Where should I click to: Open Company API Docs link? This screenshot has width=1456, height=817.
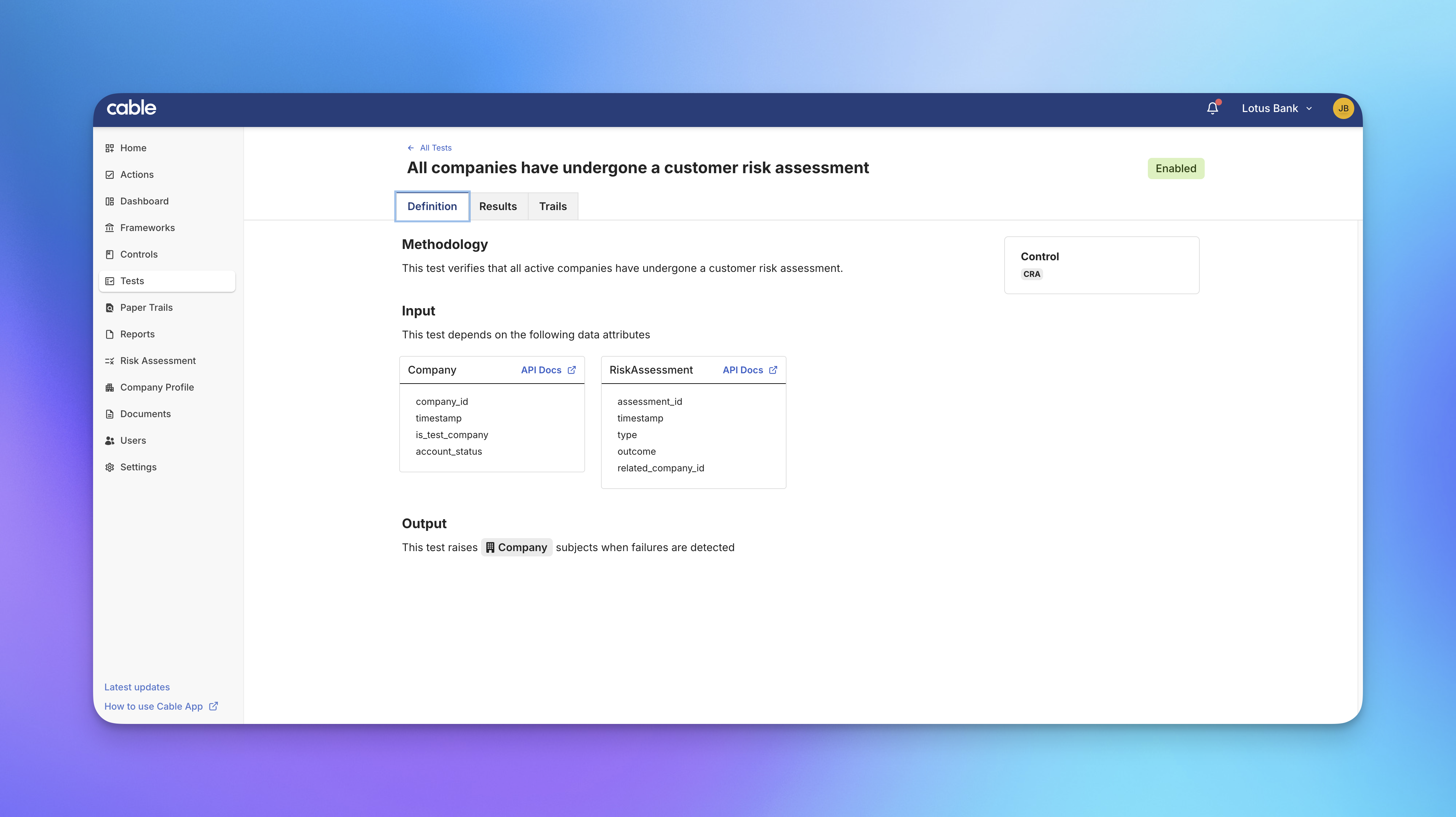tap(548, 370)
